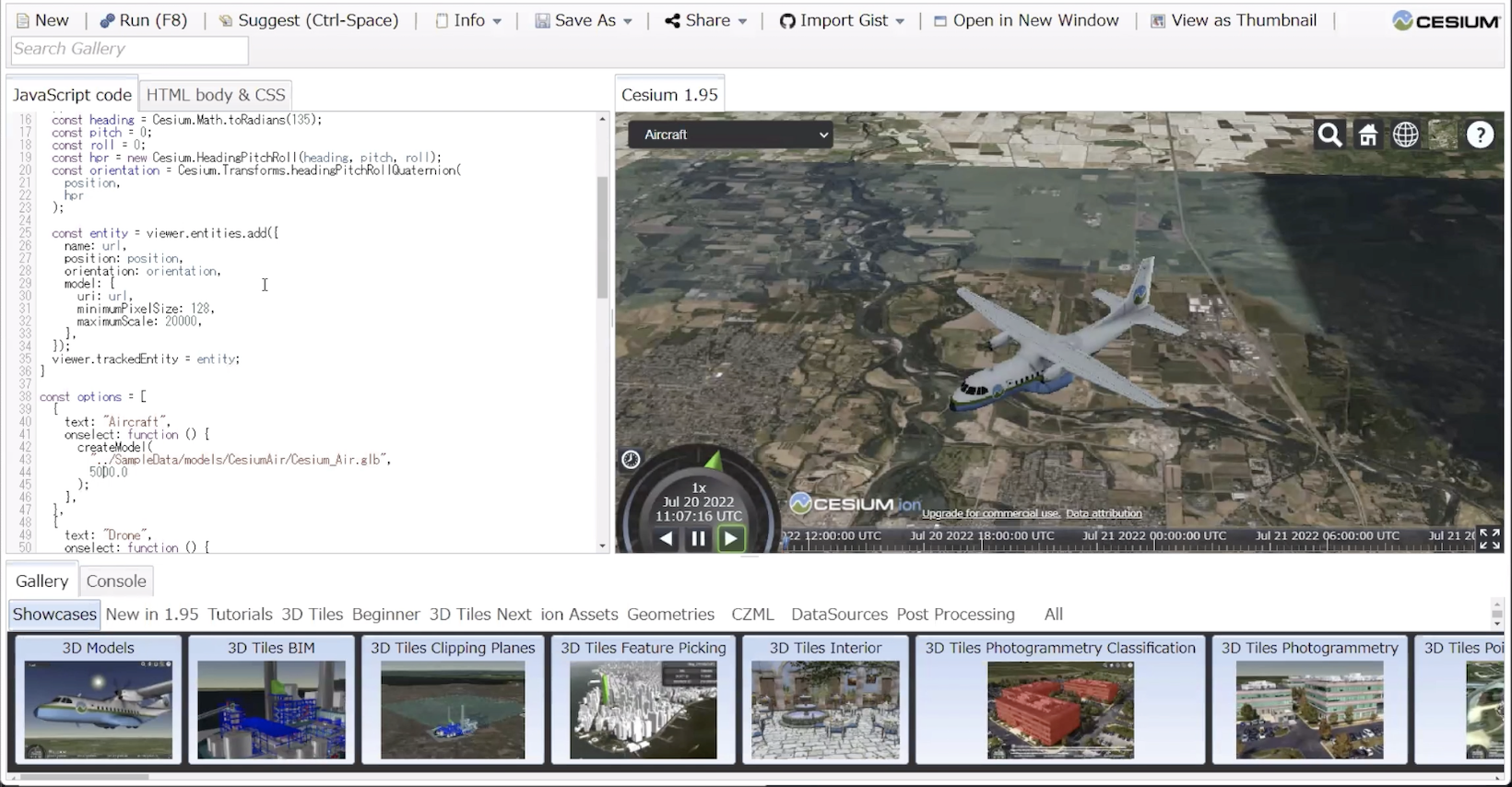Expand the Save As menu
Screen dimensions: 1512x787
click(584, 20)
